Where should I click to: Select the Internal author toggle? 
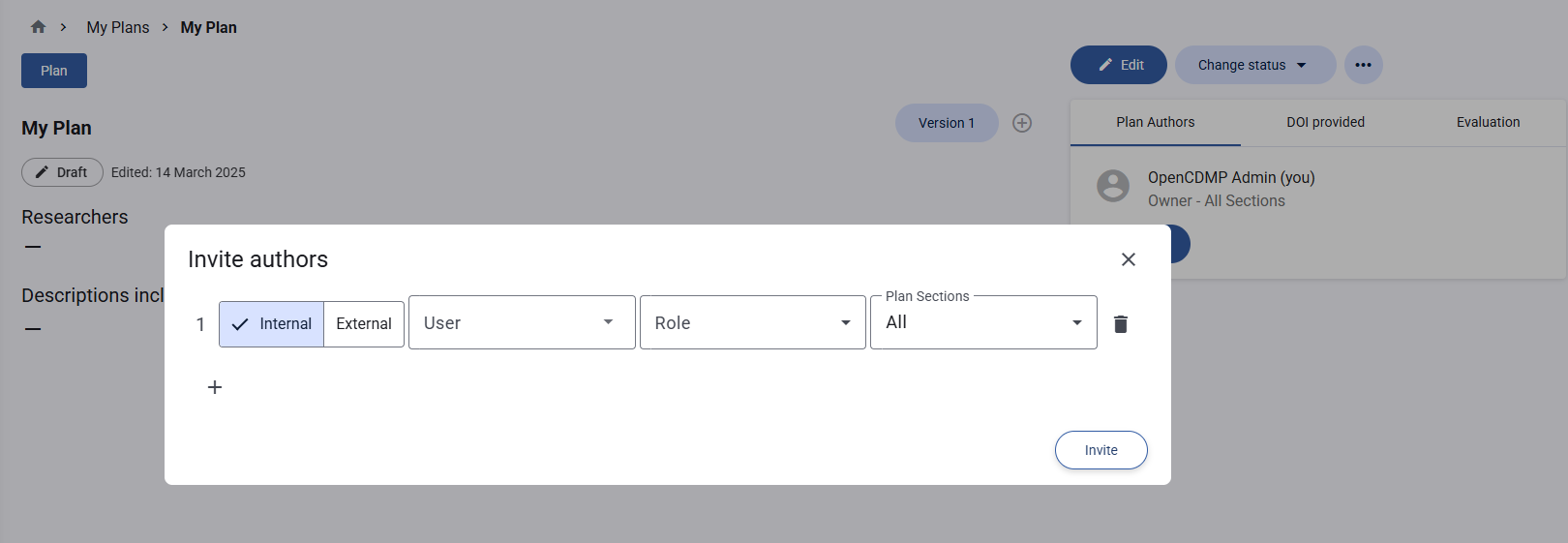tap(272, 324)
